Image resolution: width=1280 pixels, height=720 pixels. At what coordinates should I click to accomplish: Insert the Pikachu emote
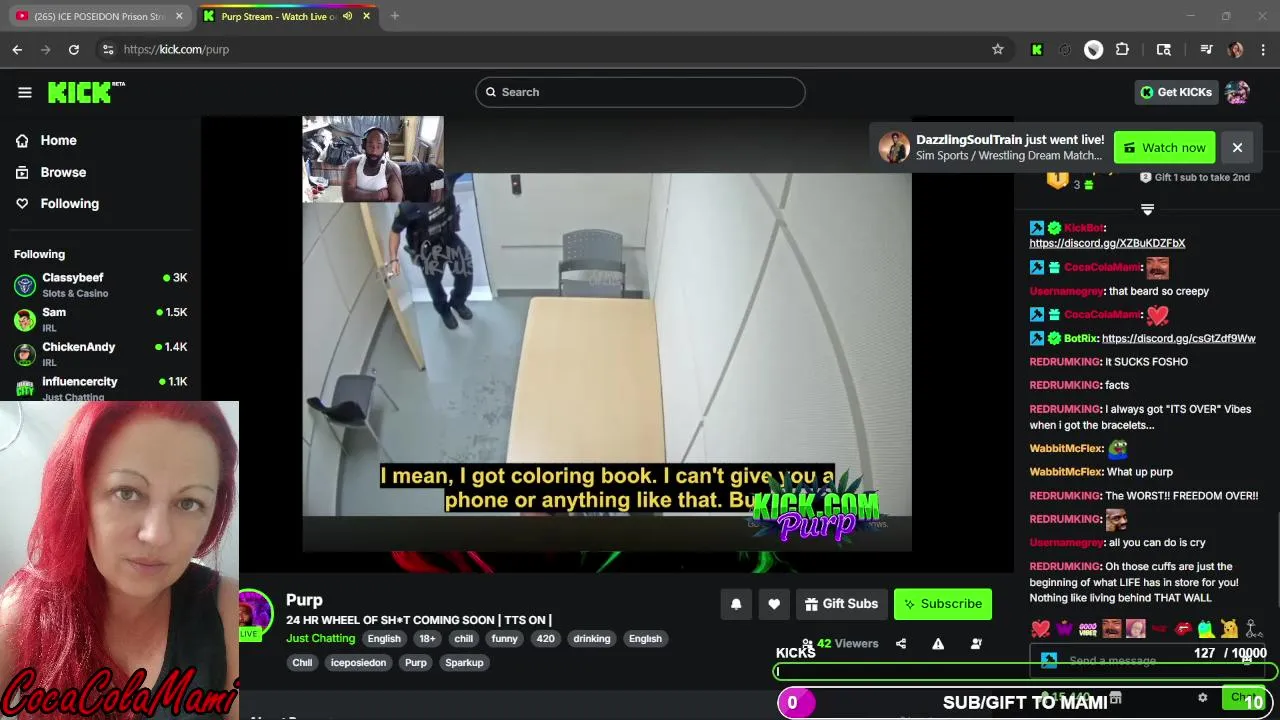click(1229, 629)
